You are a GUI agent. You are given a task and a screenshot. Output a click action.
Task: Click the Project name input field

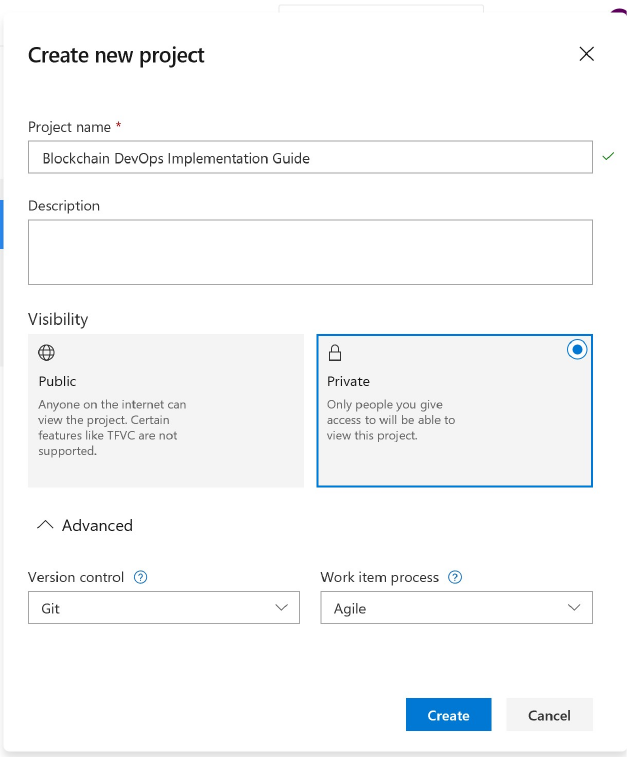310,158
